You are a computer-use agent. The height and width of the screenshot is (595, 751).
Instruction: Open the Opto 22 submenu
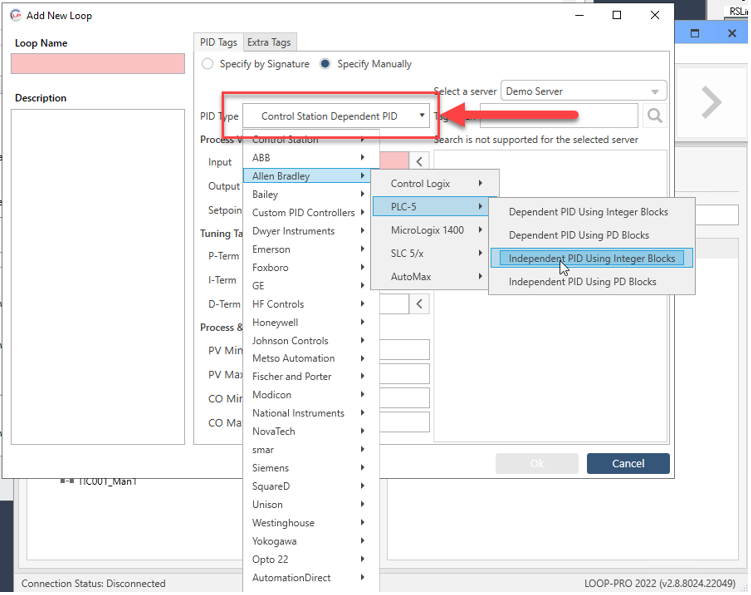click(x=309, y=559)
